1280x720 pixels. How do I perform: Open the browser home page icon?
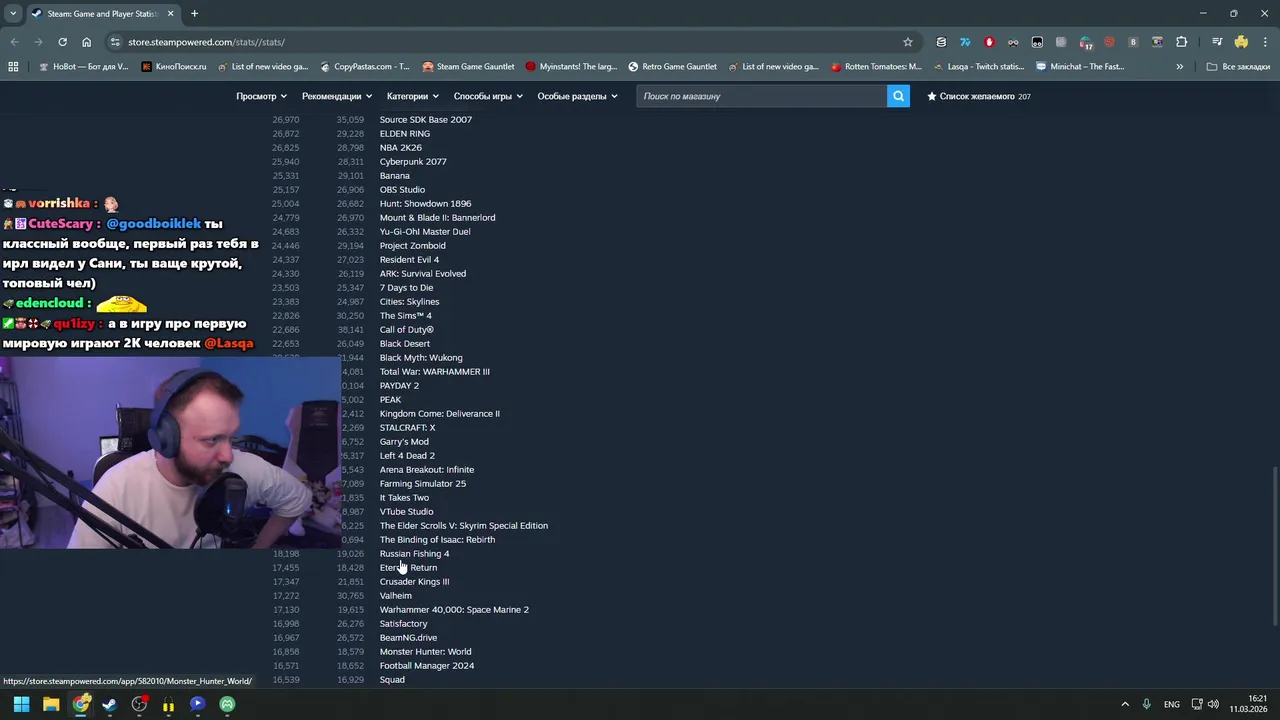(87, 42)
